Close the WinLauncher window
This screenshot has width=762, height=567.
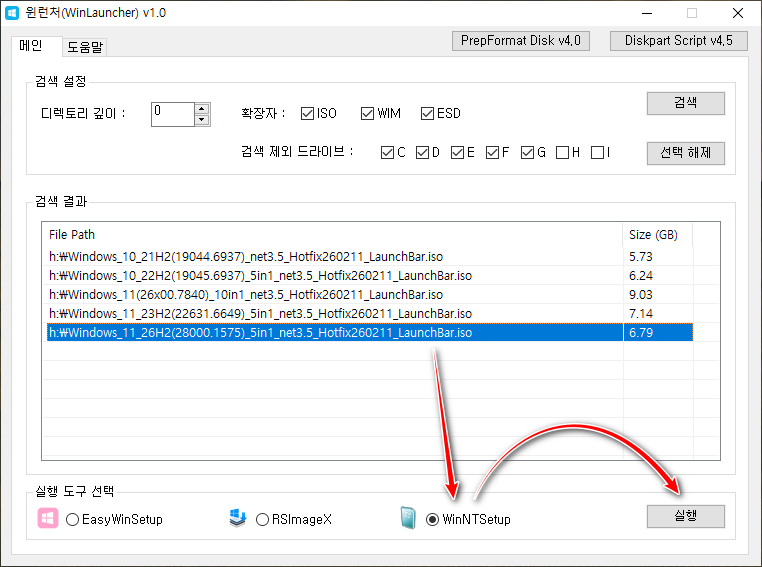coord(738,13)
